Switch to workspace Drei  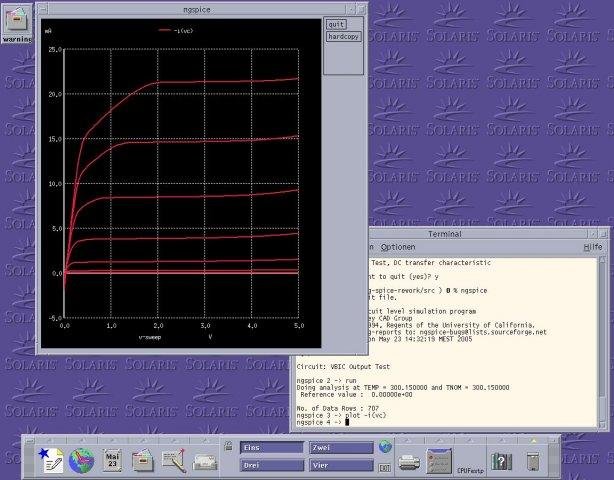[x=272, y=466]
